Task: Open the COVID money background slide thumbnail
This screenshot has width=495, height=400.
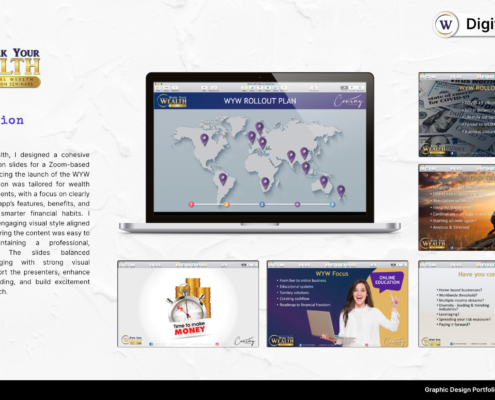Action: (457, 115)
